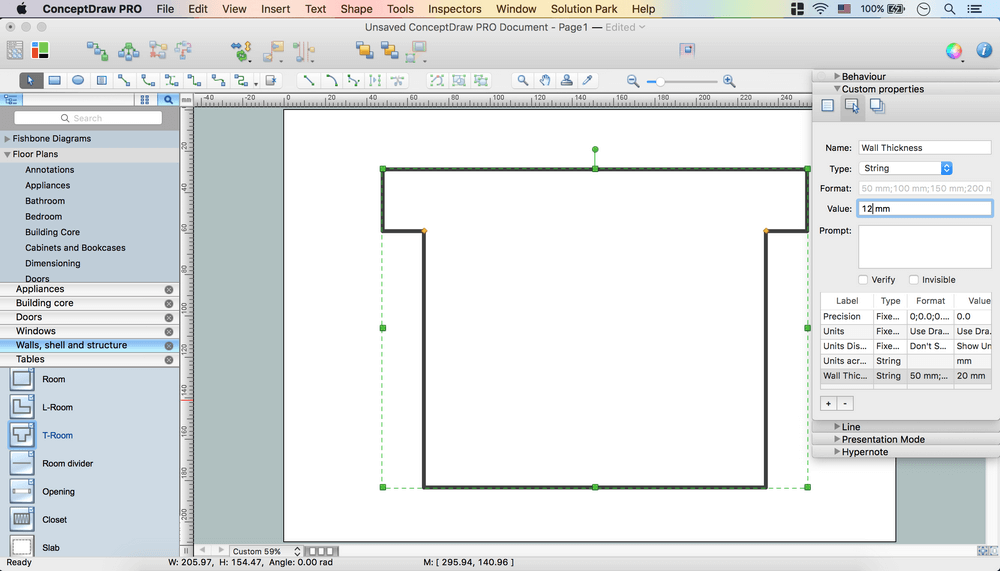Select the Closet shape icon
Screen dimensions: 1000x571
click(22, 519)
